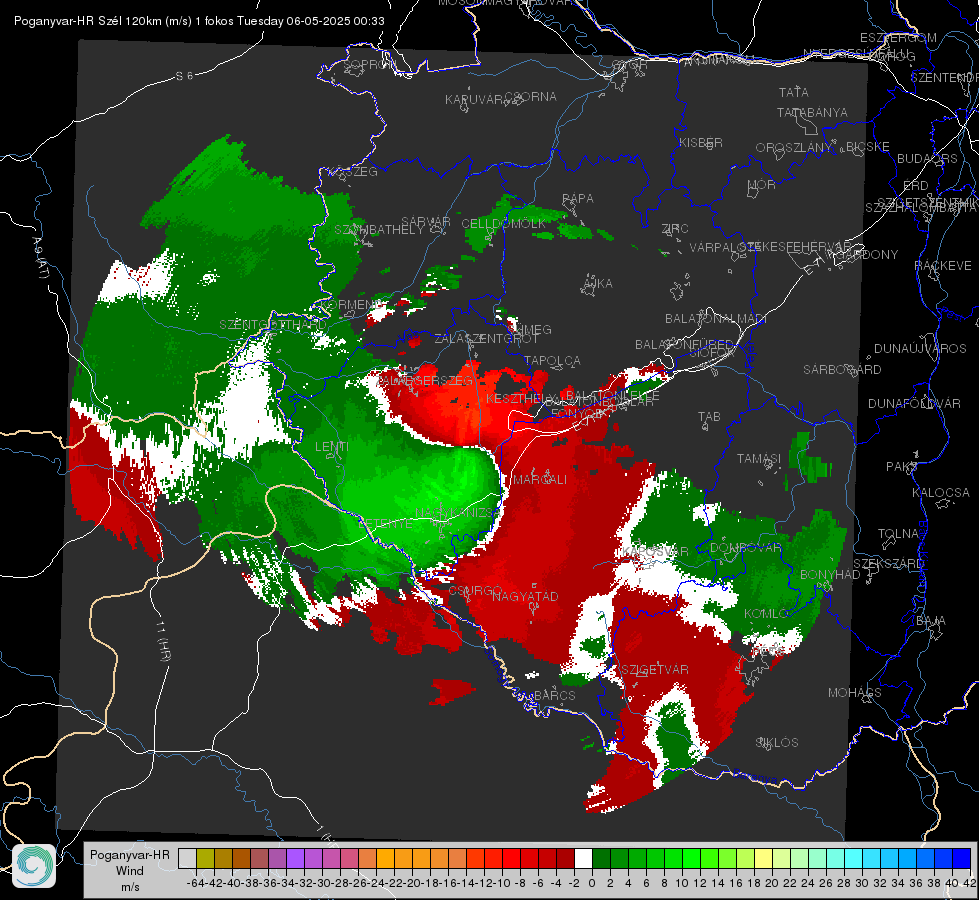
Task: Click the KAPOSVAR city label
Action: click(655, 551)
